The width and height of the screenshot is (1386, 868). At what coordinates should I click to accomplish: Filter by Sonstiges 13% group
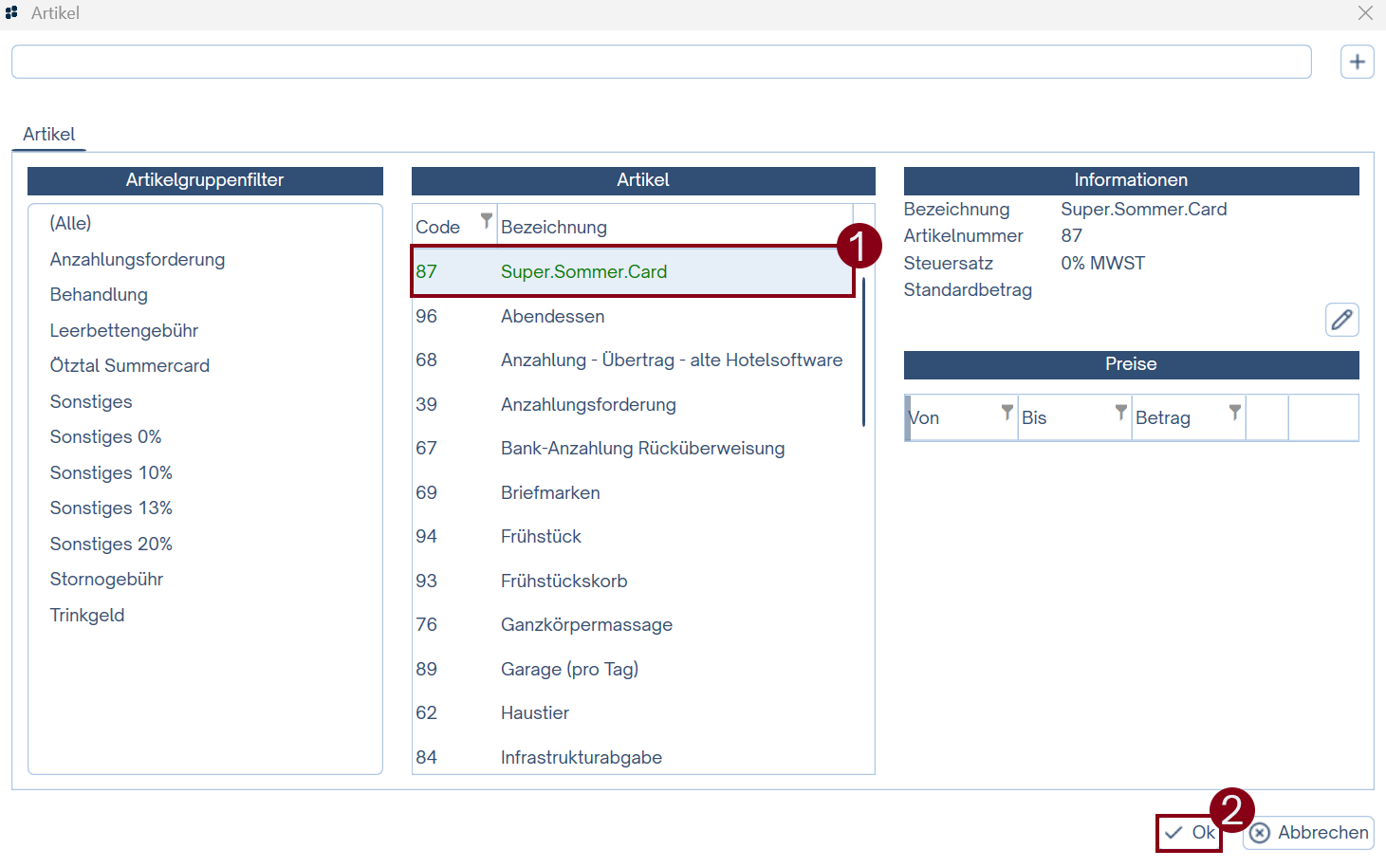(x=111, y=508)
